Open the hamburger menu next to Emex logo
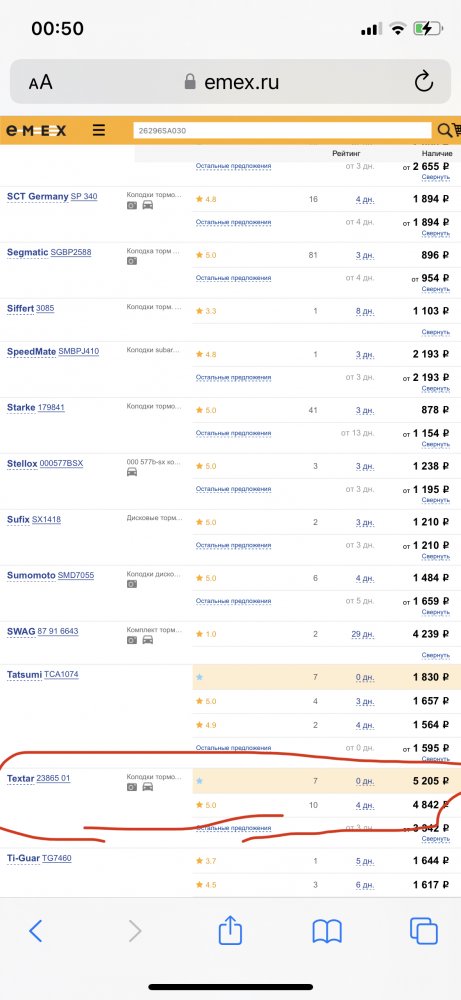The height and width of the screenshot is (1000, 461). (x=99, y=130)
